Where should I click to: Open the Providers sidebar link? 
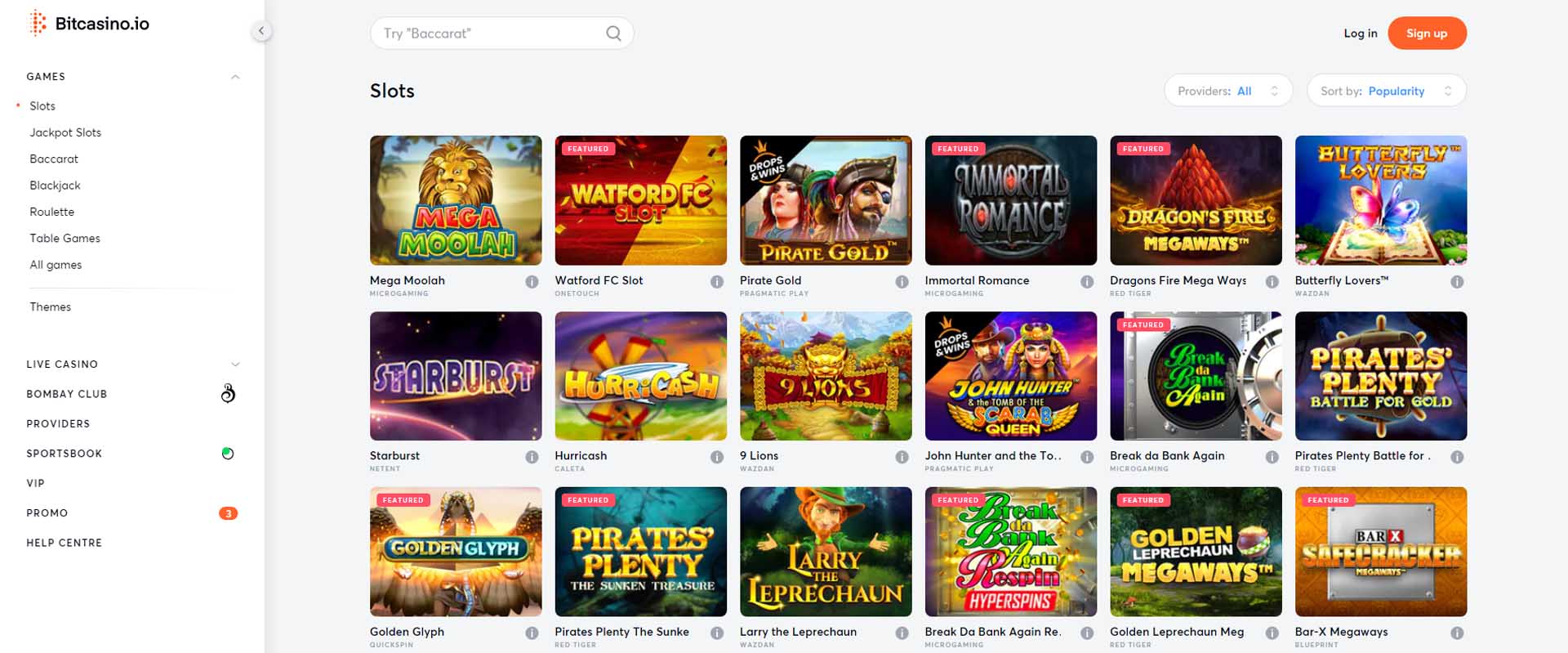(58, 424)
